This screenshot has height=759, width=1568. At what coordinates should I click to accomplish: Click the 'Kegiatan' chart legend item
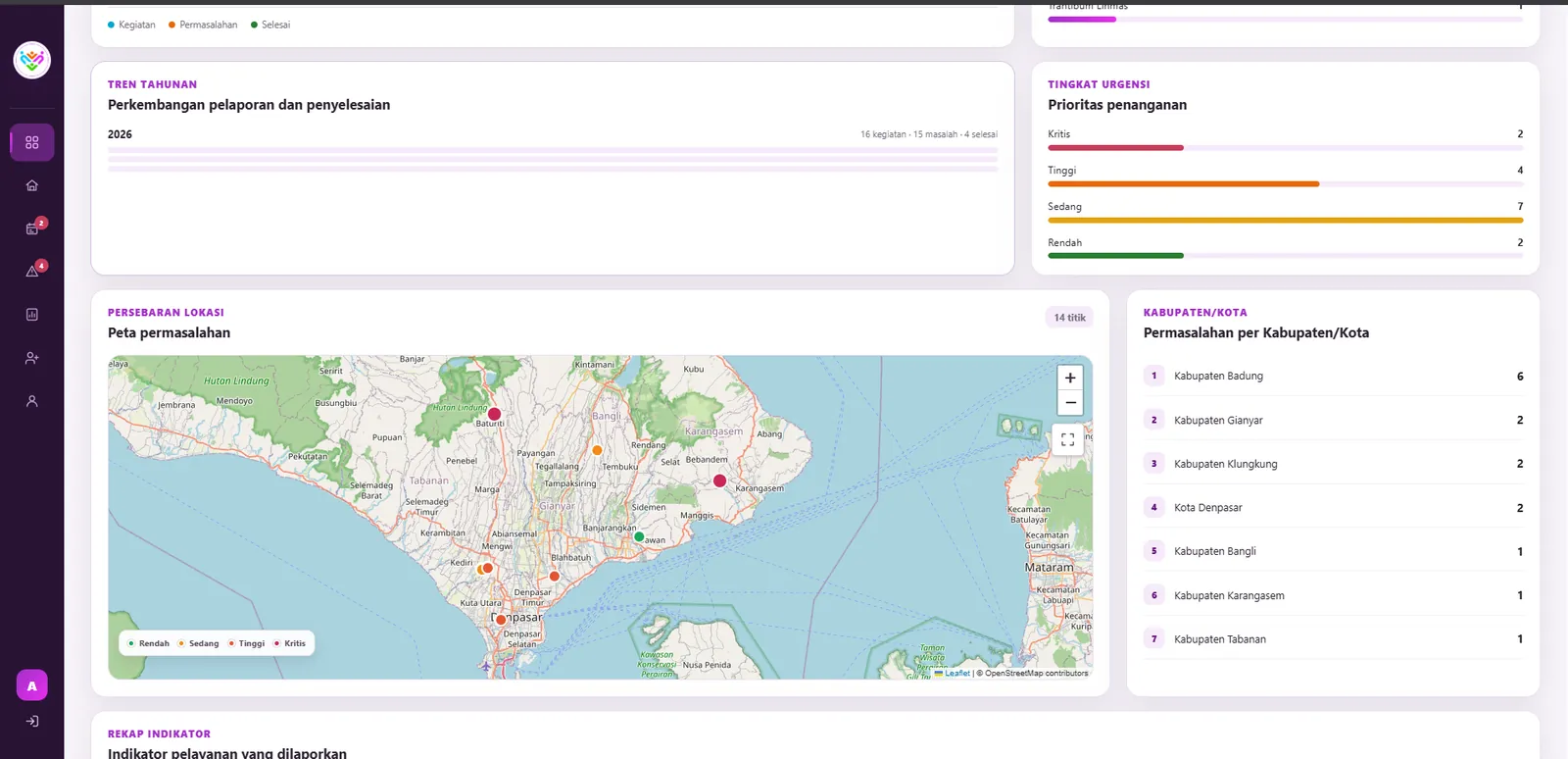pos(131,25)
